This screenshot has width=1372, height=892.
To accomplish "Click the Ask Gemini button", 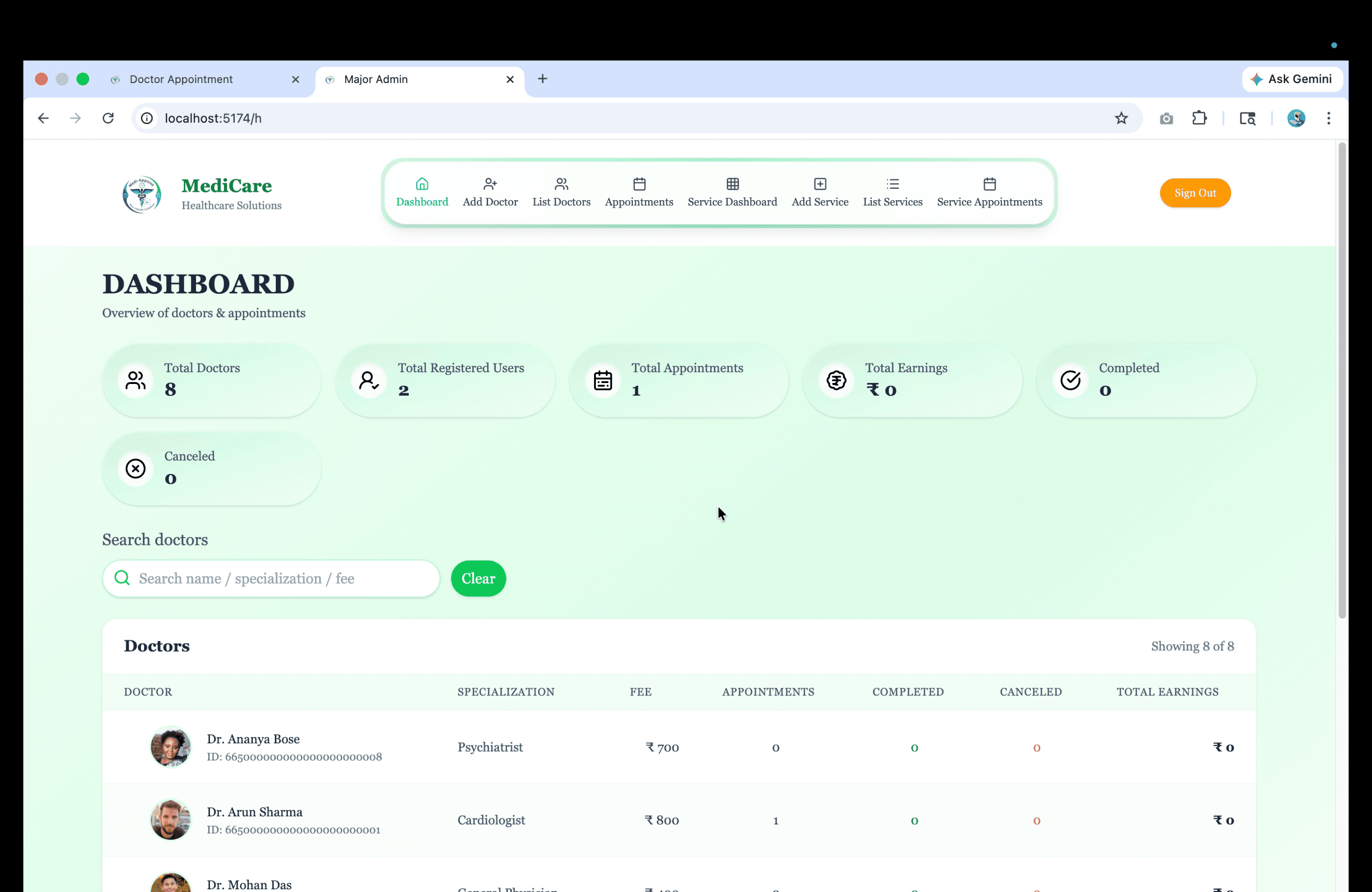I will pos(1291,79).
